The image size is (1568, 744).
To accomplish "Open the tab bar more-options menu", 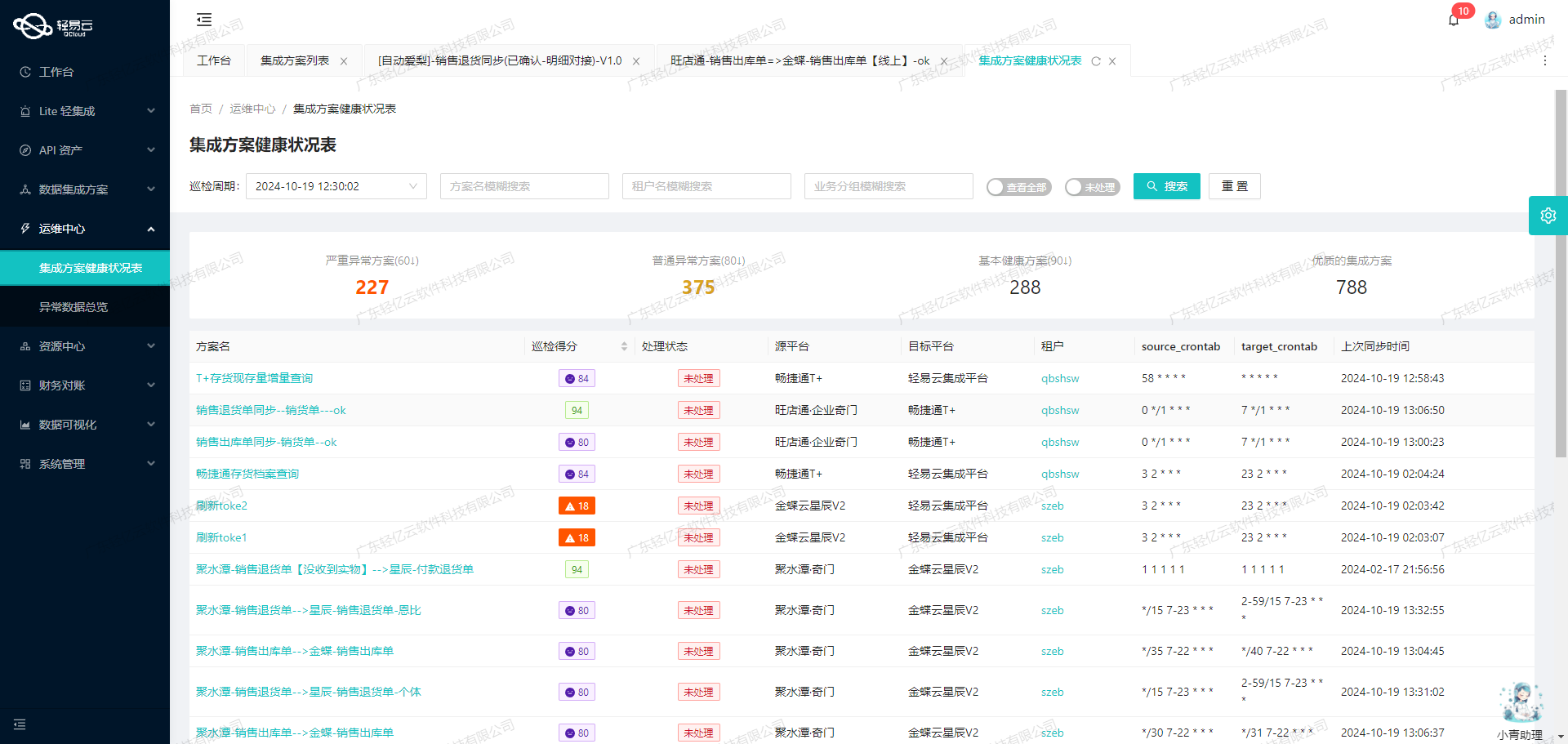I will [x=1544, y=60].
